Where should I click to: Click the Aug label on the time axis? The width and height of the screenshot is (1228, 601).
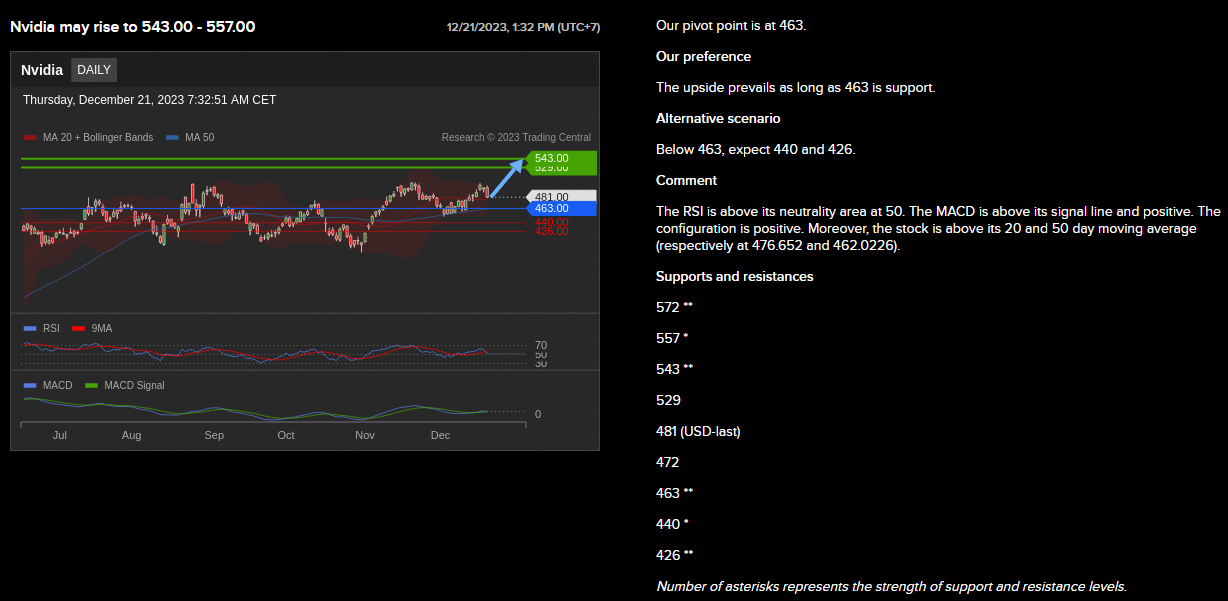[131, 436]
